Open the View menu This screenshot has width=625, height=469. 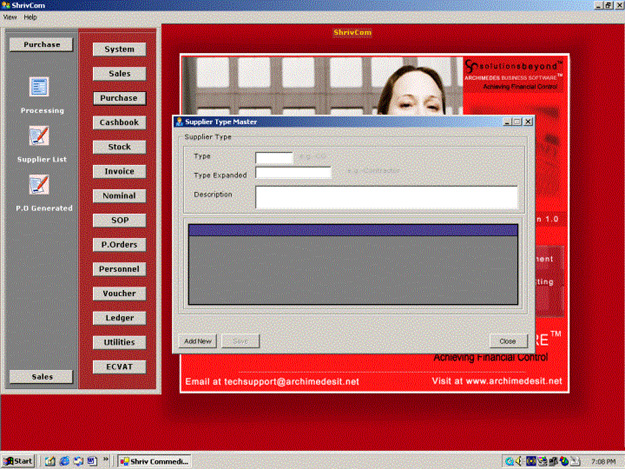point(10,18)
